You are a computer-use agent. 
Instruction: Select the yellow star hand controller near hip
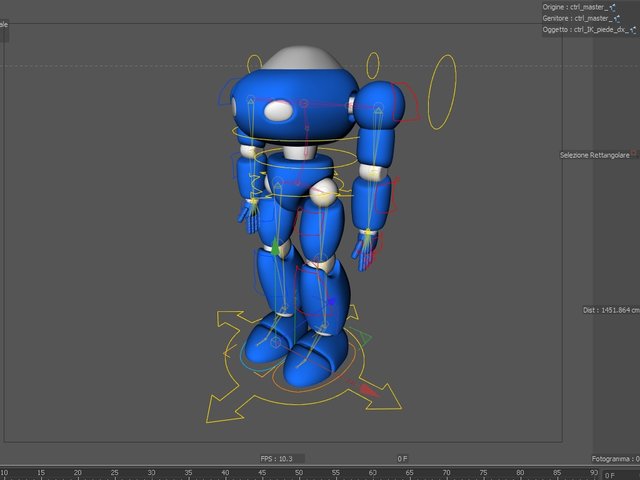pyautogui.click(x=253, y=201)
